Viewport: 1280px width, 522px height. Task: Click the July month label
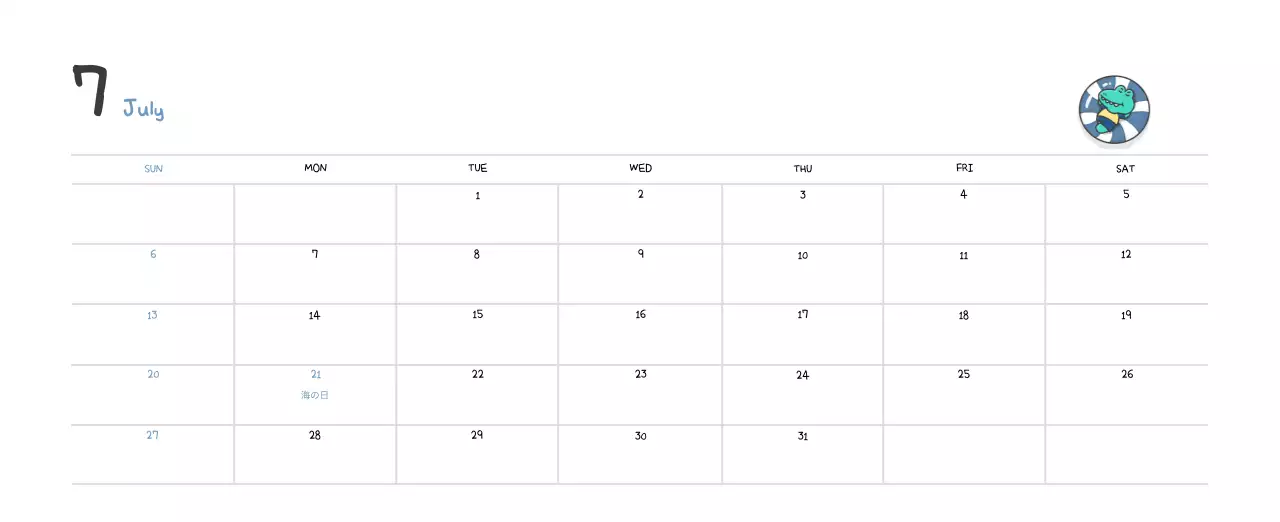143,109
